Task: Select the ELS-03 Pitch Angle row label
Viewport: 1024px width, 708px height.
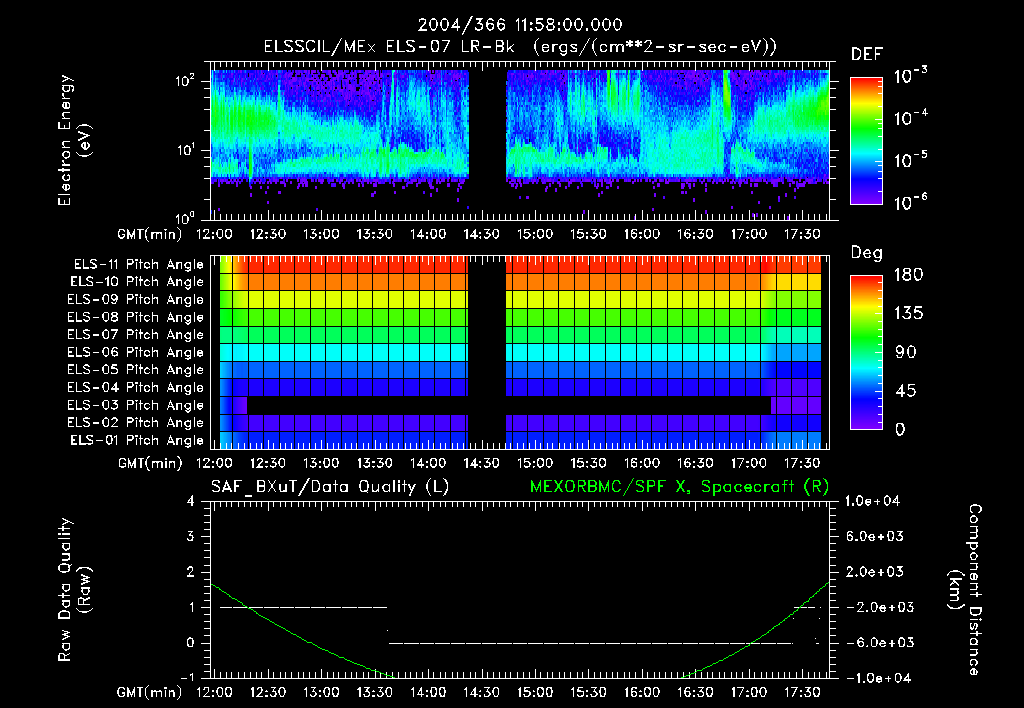Action: click(136, 405)
